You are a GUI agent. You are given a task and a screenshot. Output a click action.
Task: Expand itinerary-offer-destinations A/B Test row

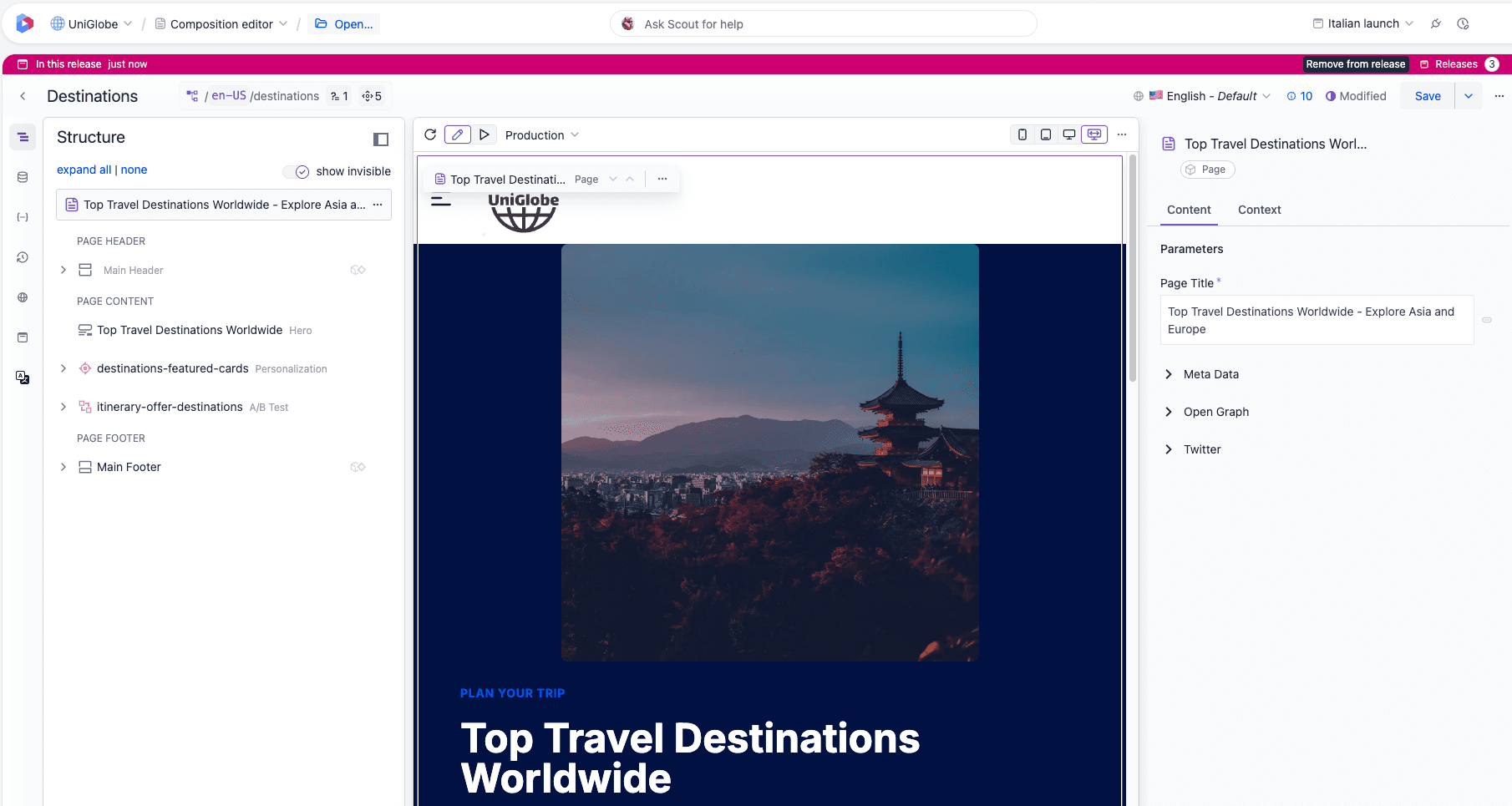[x=63, y=407]
